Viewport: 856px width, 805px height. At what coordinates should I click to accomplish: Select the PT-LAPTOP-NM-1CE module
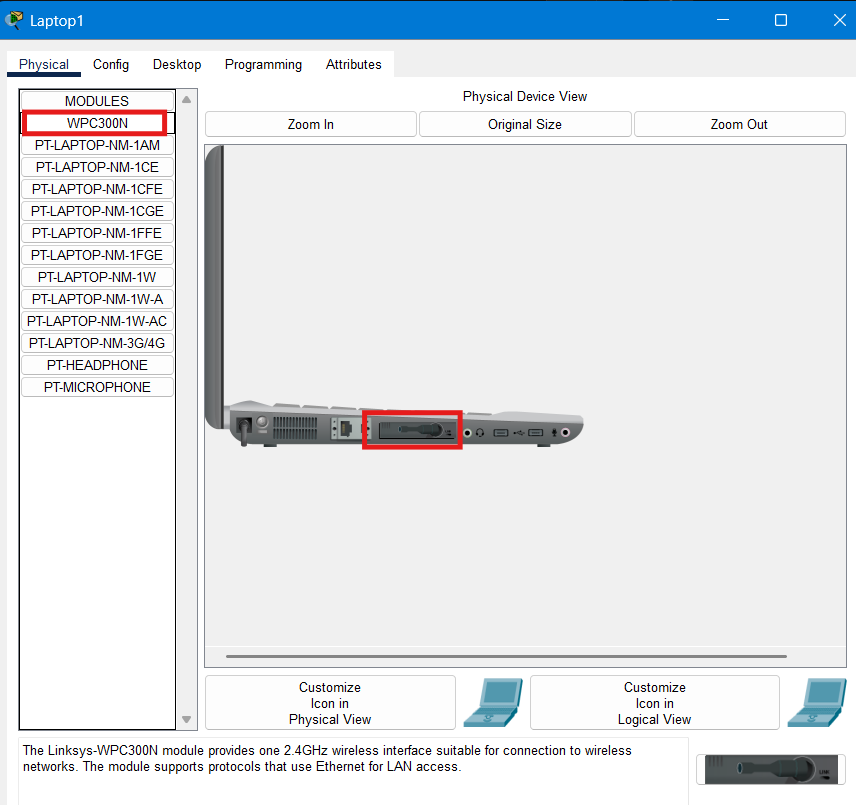point(97,167)
